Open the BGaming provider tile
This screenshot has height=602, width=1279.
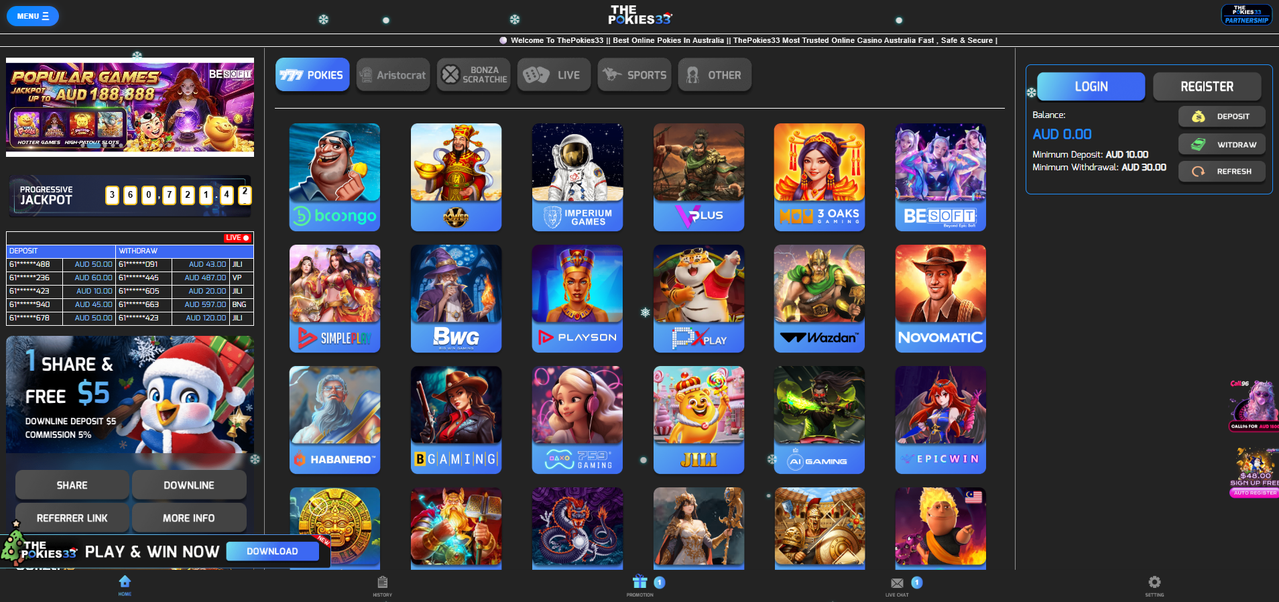pyautogui.click(x=456, y=420)
